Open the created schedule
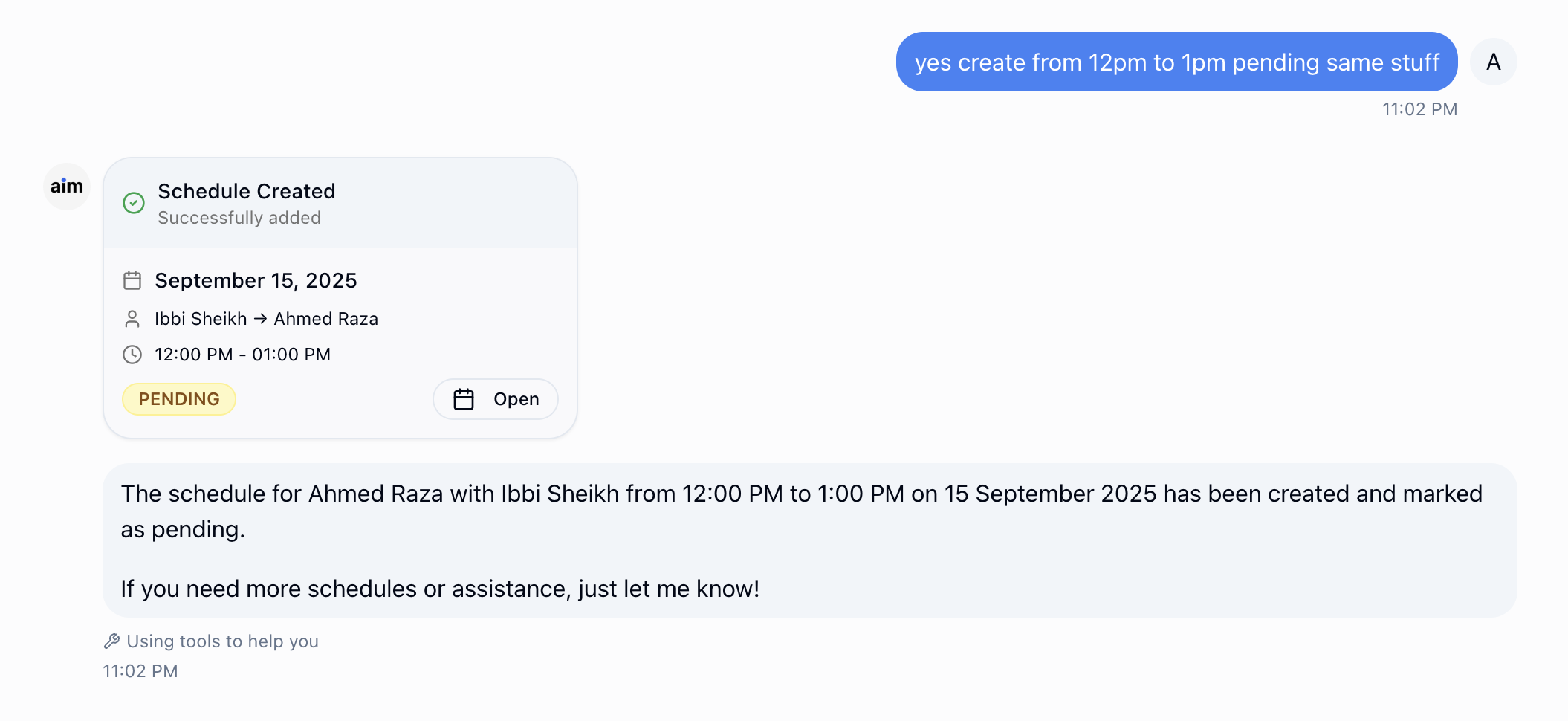 tap(495, 399)
